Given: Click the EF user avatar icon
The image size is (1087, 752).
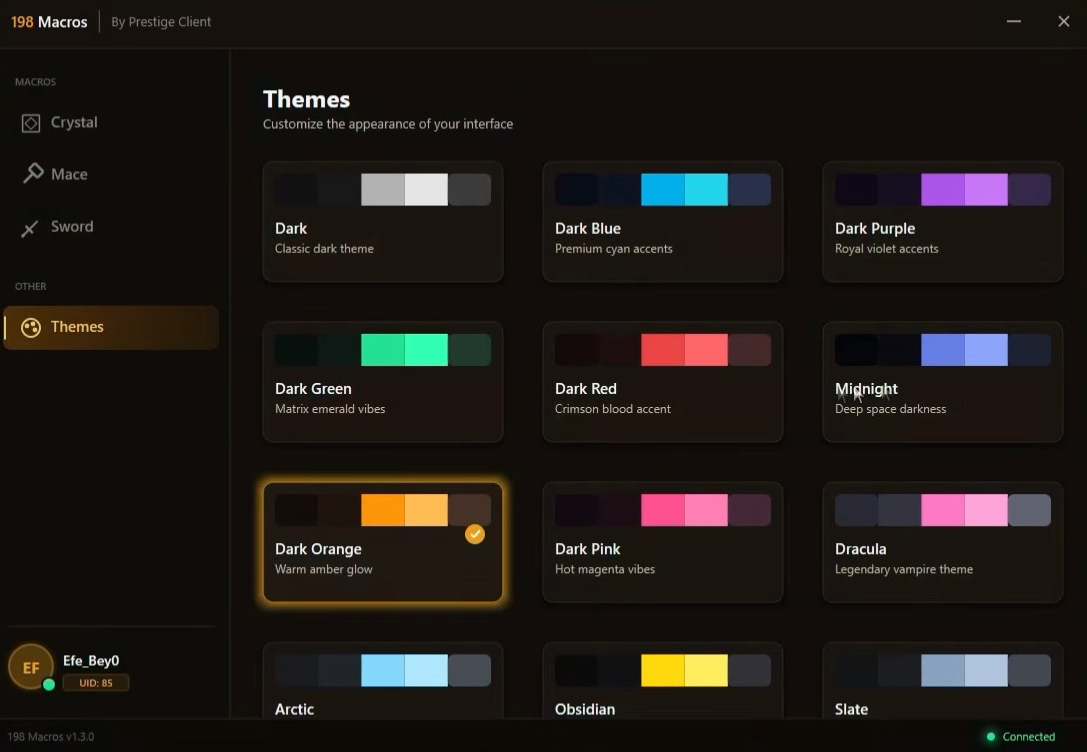Looking at the screenshot, I should point(31,667).
